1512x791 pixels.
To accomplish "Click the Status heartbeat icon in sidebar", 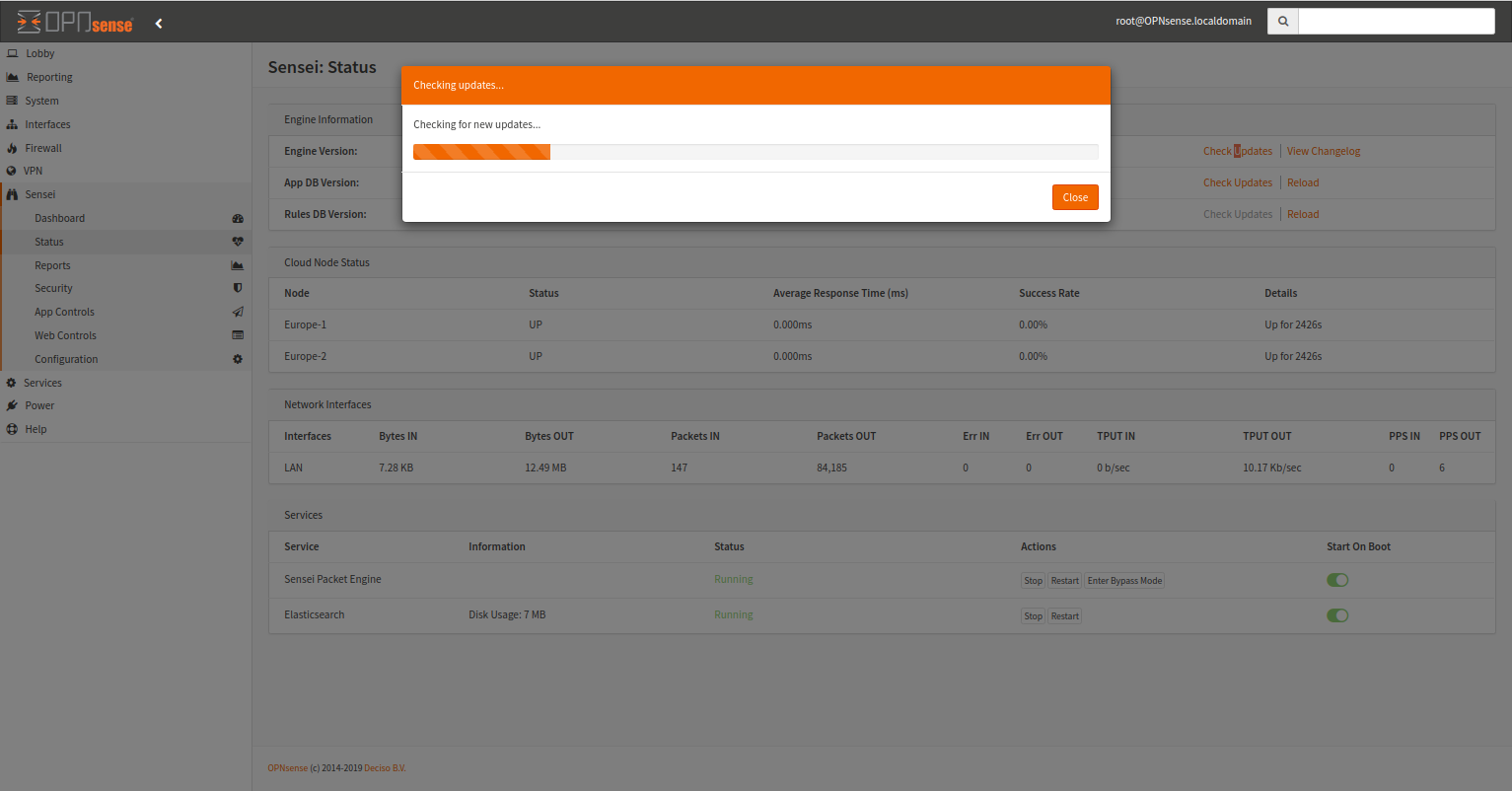I will [x=238, y=242].
